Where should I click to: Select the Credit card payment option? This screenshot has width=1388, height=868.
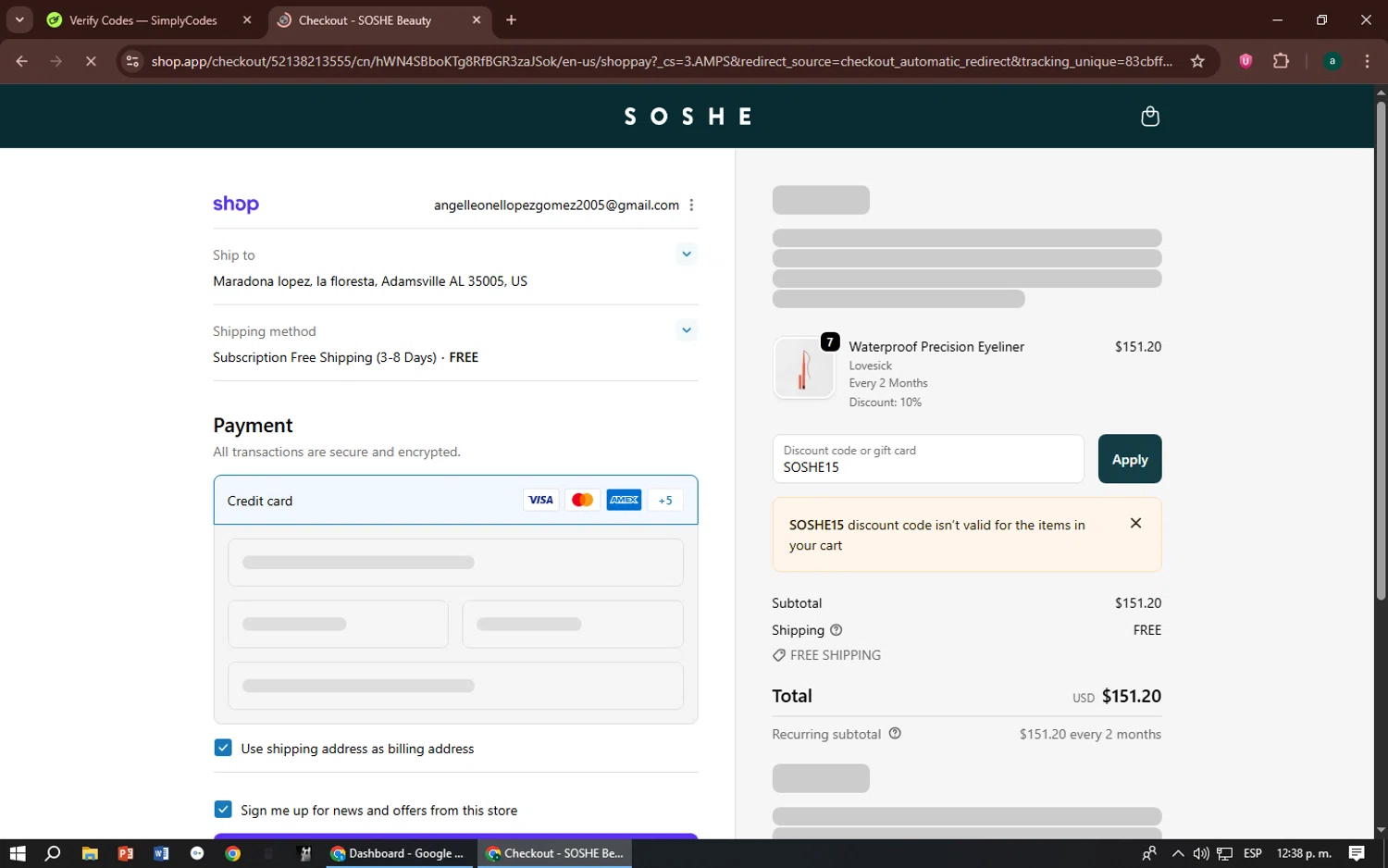coord(455,501)
